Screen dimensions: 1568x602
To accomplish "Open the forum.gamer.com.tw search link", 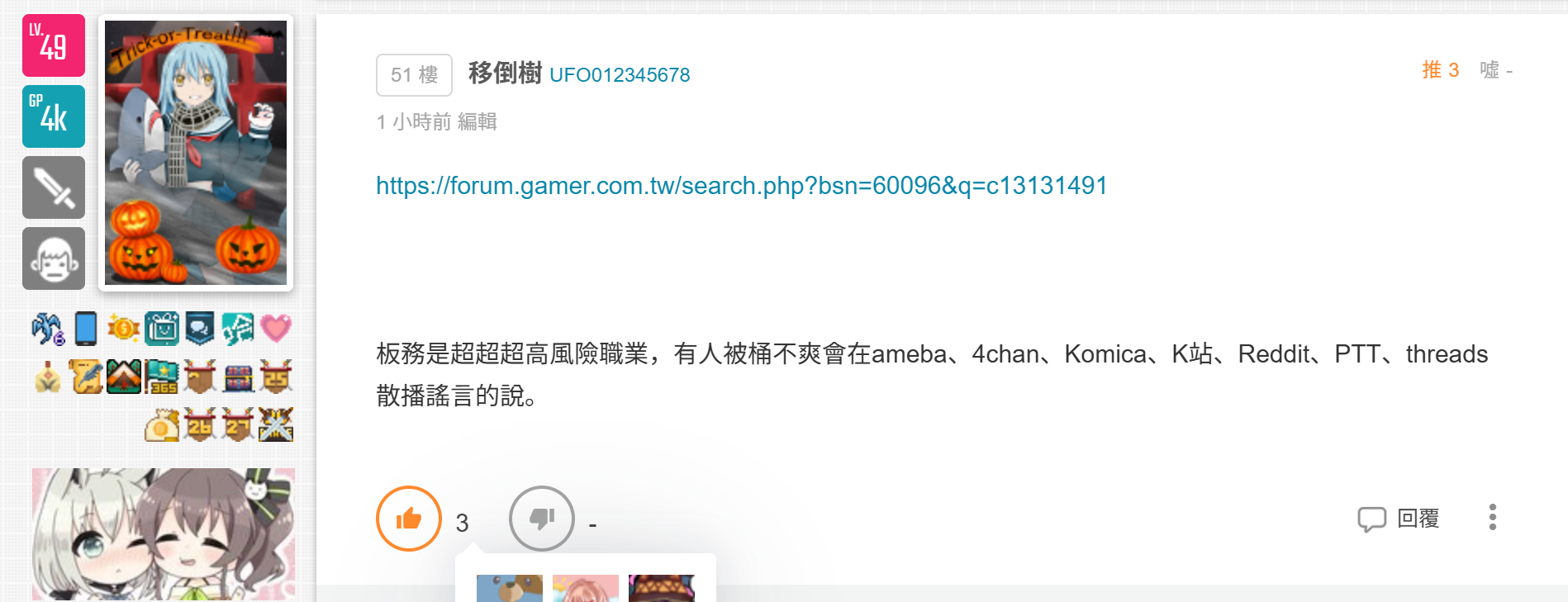I will [x=741, y=186].
